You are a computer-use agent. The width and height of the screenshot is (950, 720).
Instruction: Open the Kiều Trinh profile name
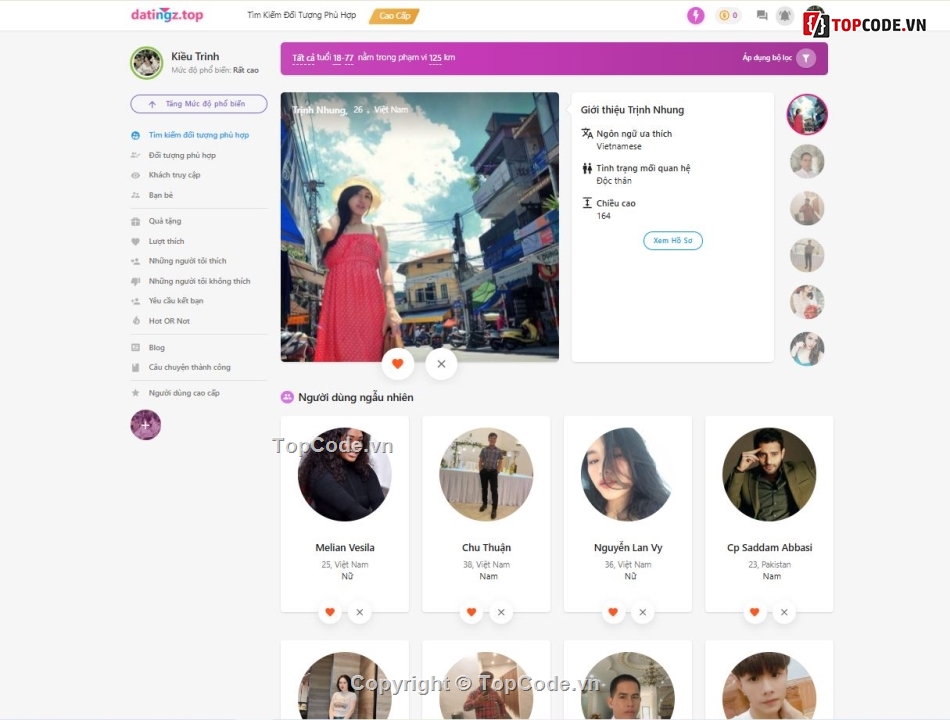pos(195,56)
